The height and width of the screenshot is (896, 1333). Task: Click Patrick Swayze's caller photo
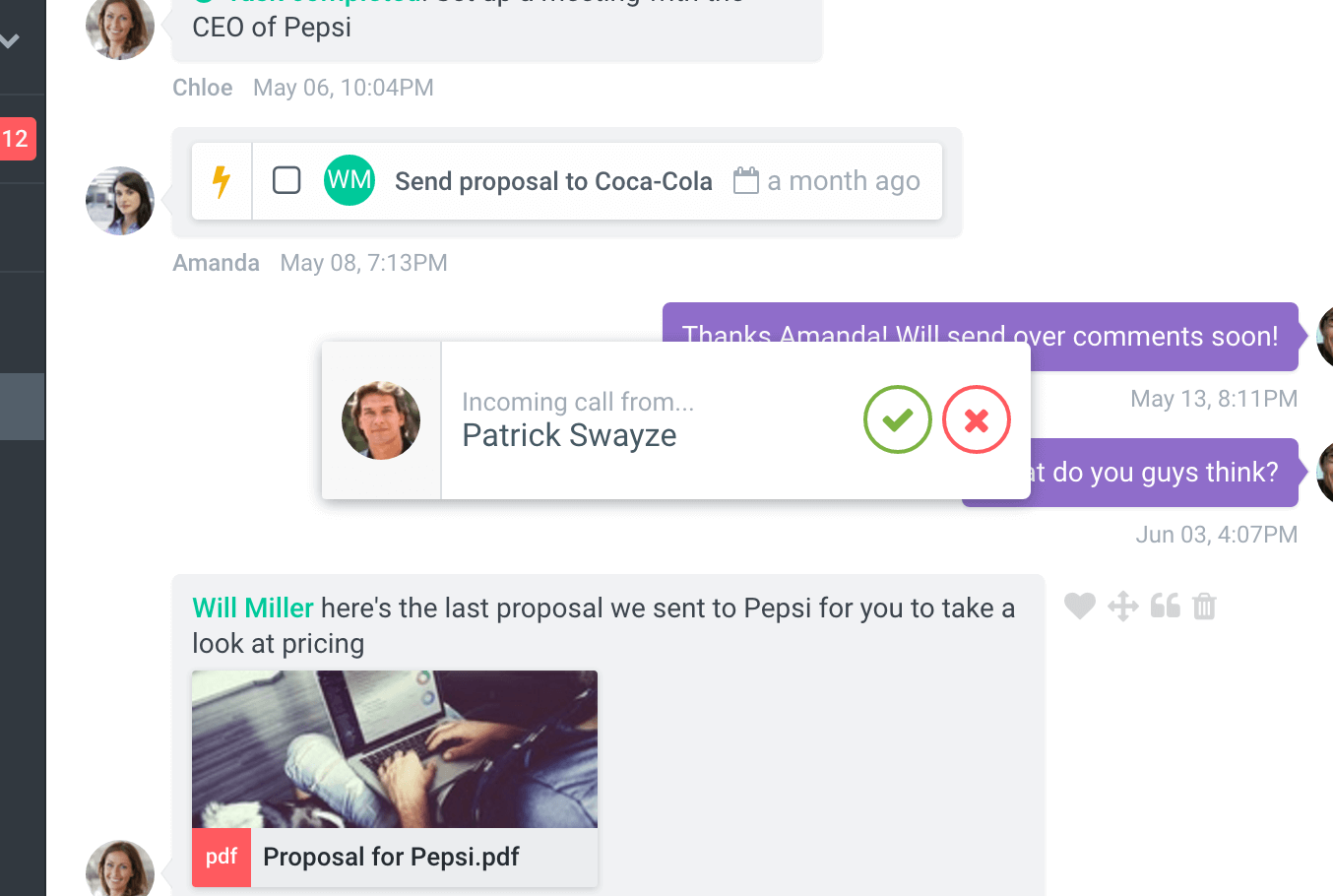point(381,420)
